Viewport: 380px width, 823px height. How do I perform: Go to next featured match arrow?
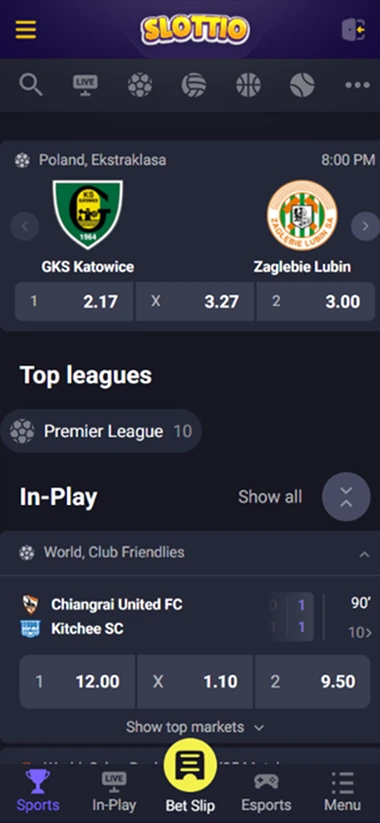[x=365, y=226]
